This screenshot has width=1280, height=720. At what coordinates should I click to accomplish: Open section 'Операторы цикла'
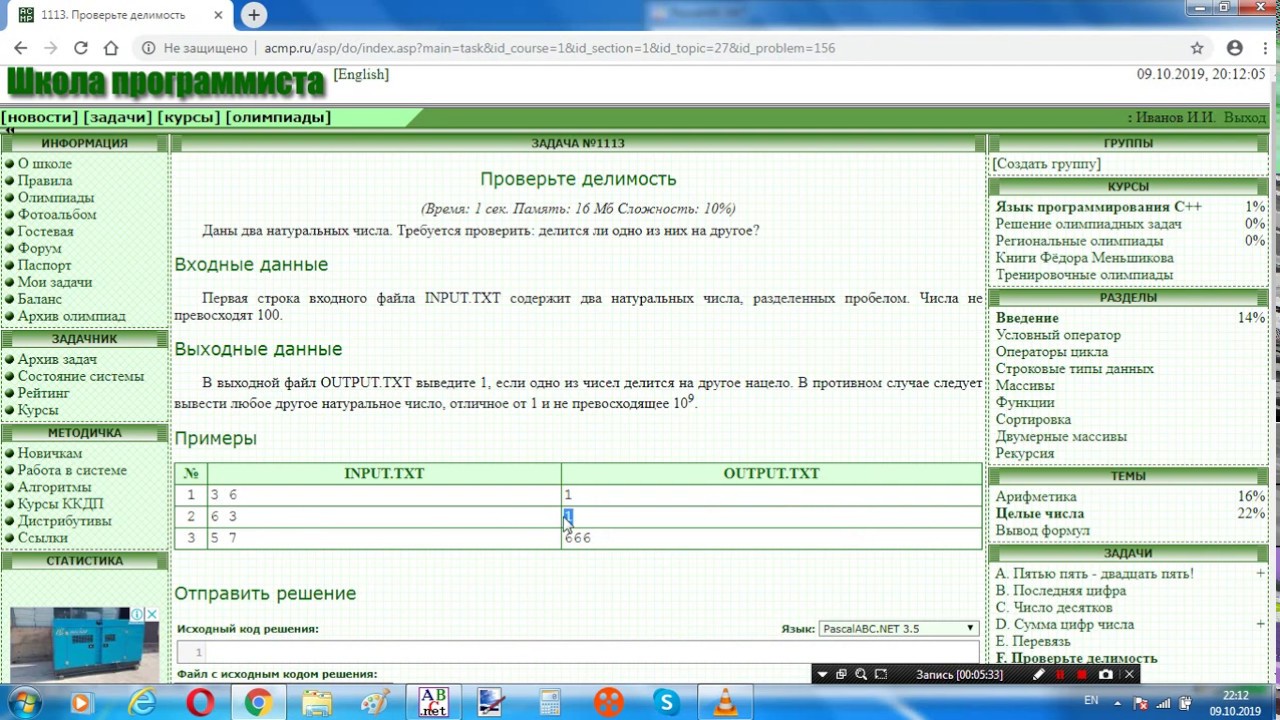pos(1051,352)
